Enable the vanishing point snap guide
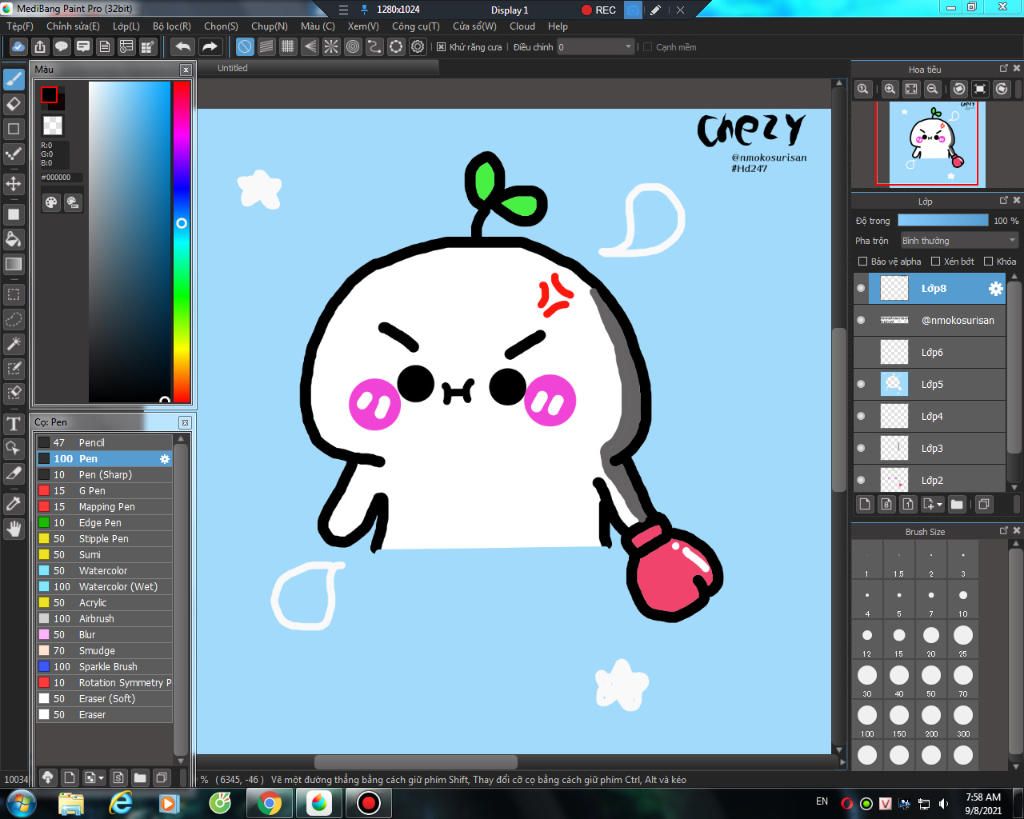This screenshot has height=819, width=1024. coord(310,47)
